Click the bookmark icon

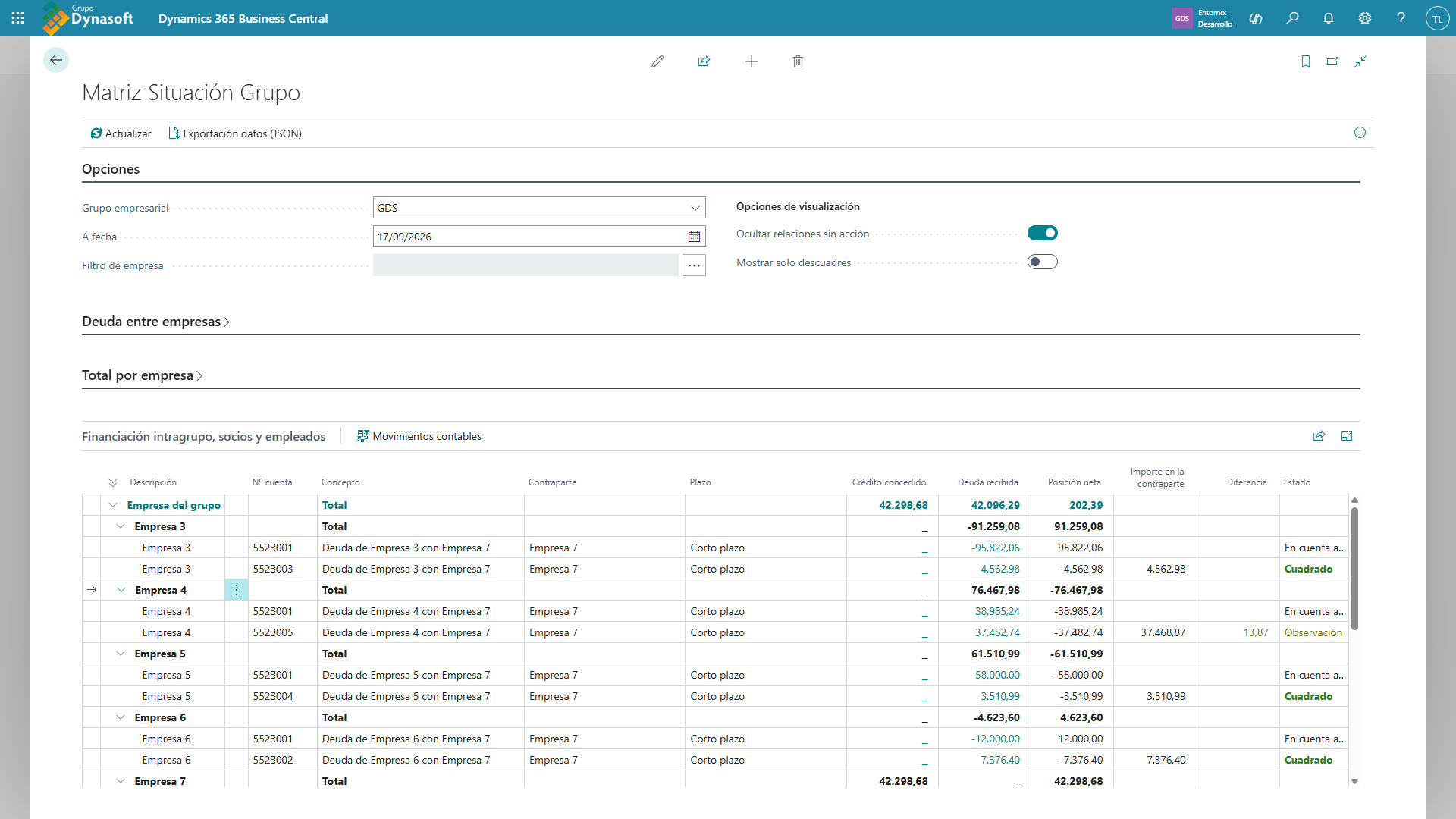click(1306, 61)
